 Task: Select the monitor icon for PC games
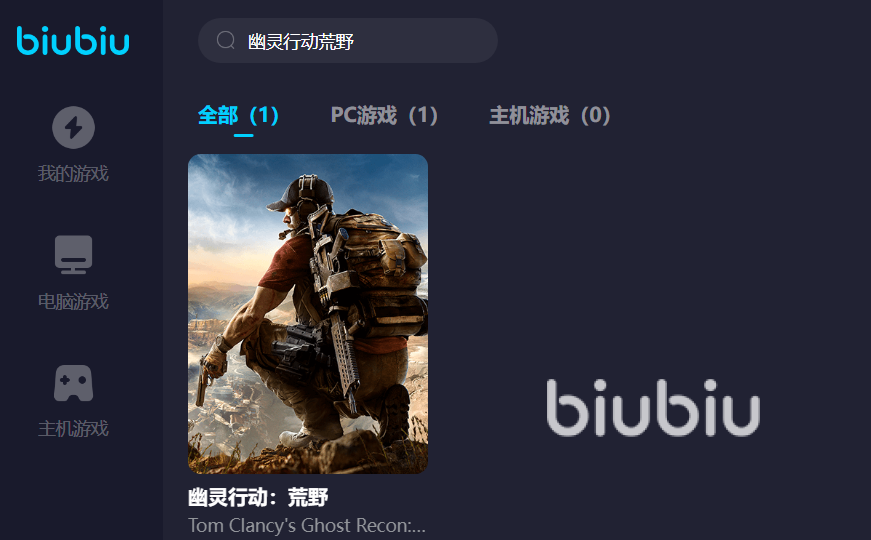73,254
